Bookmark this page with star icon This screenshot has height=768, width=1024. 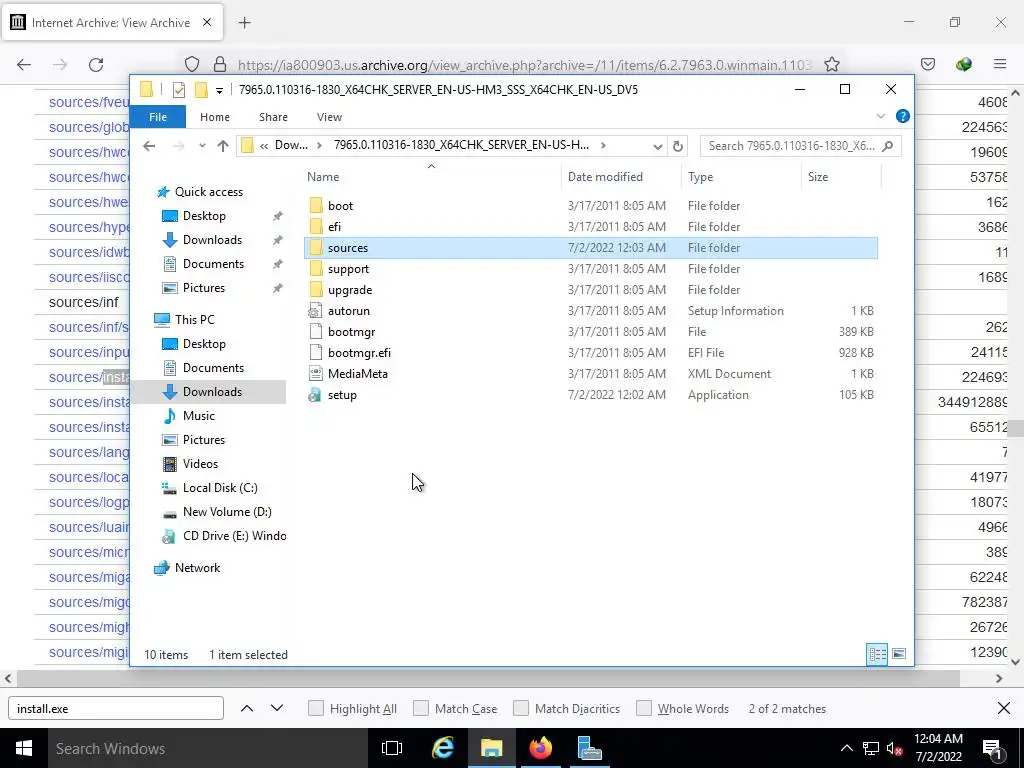831,64
